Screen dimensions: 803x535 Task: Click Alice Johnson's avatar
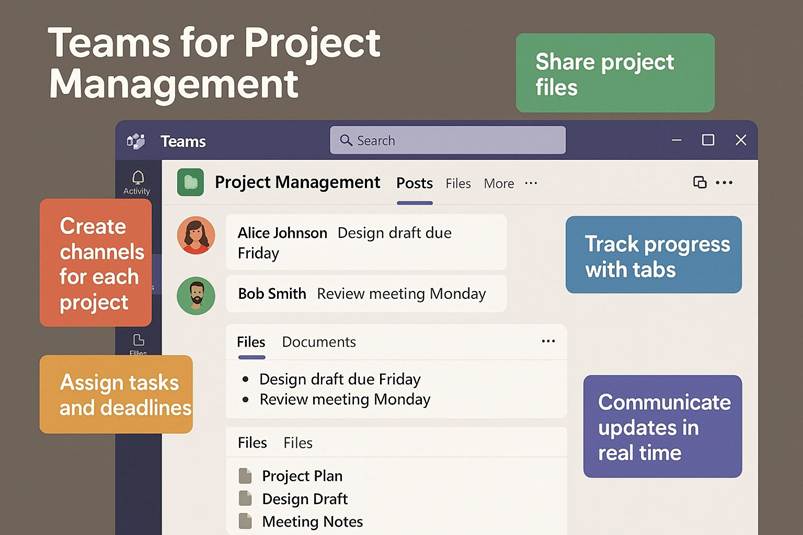196,236
